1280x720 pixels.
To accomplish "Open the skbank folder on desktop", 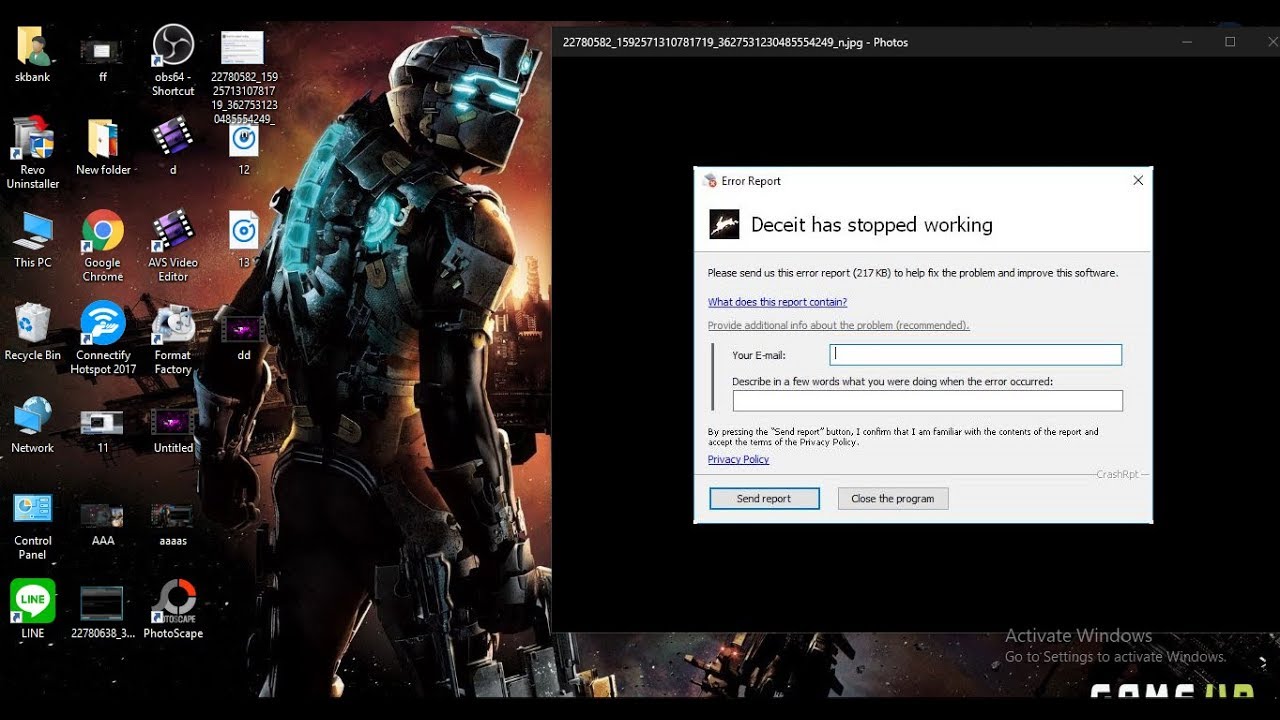I will [33, 48].
